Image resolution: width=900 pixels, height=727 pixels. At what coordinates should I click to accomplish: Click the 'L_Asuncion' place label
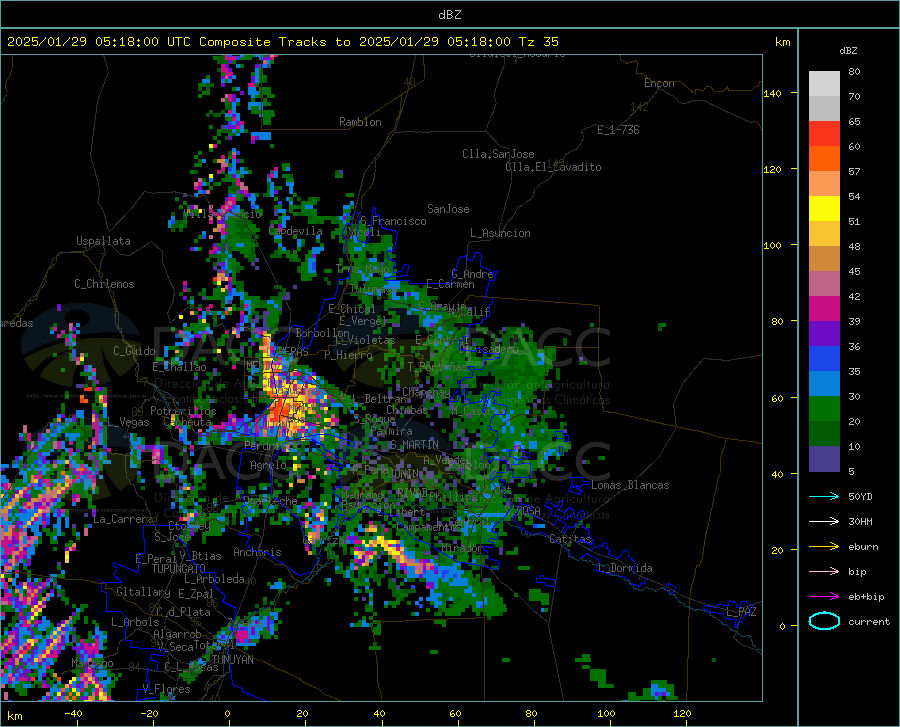click(500, 233)
